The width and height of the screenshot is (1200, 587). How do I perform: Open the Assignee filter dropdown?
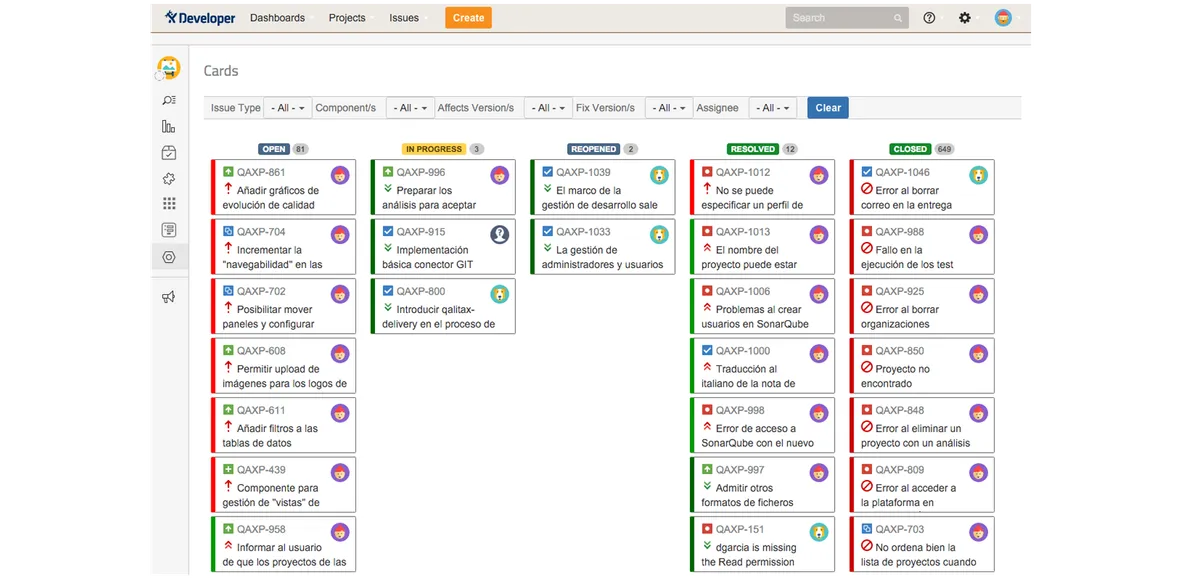point(773,108)
